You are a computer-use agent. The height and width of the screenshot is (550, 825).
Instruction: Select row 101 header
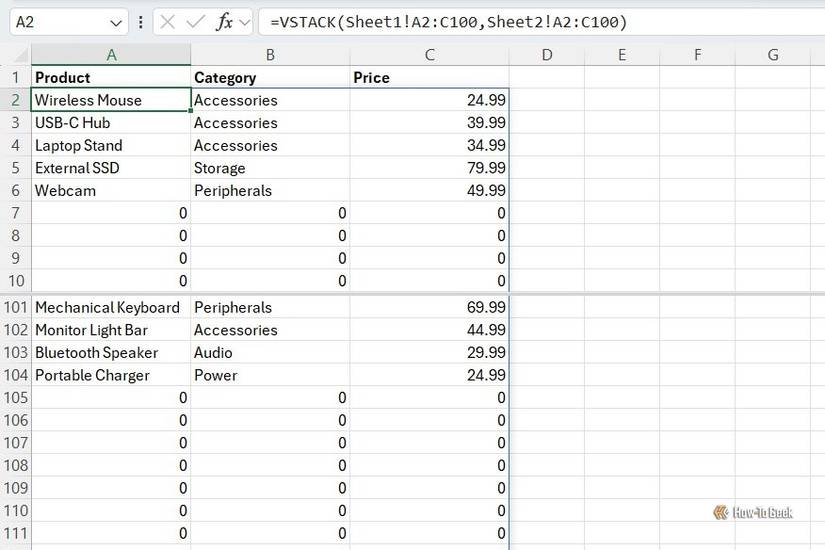click(x=15, y=307)
